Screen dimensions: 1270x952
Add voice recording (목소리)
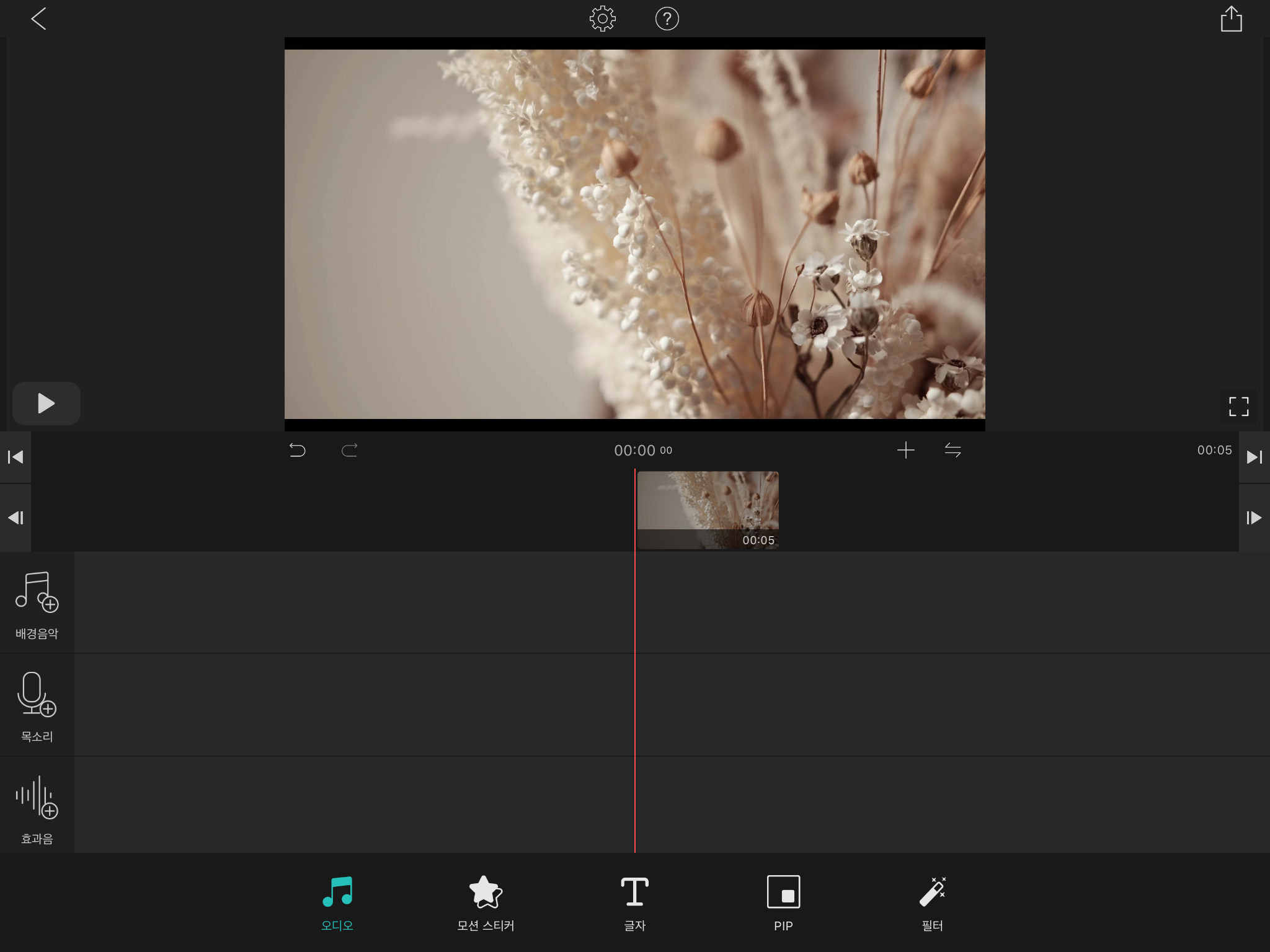(37, 705)
